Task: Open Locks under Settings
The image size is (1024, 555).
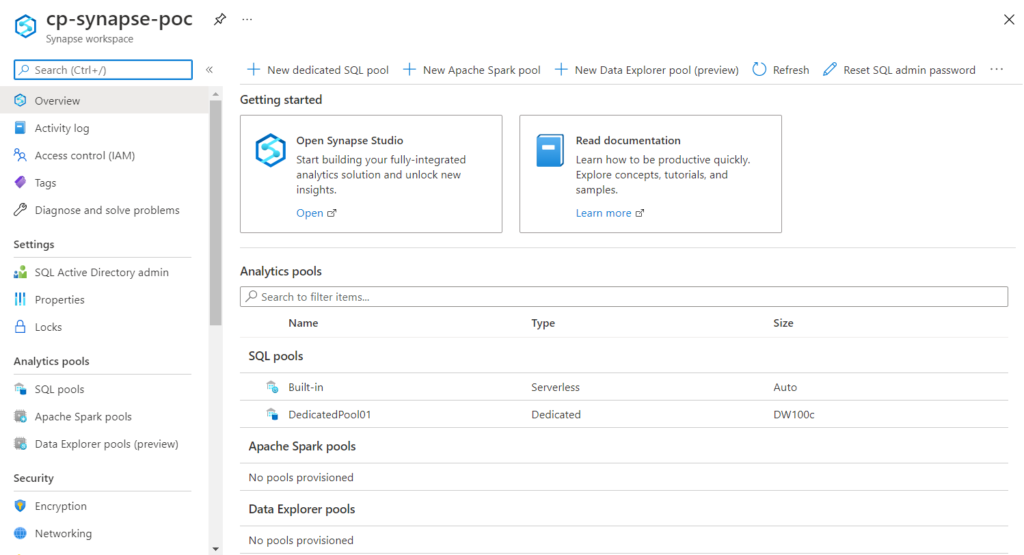Action: pos(48,327)
